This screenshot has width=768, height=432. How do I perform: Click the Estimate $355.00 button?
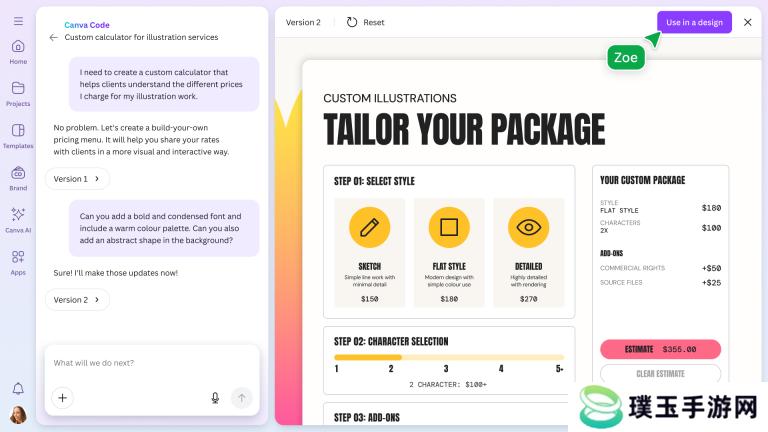660,349
